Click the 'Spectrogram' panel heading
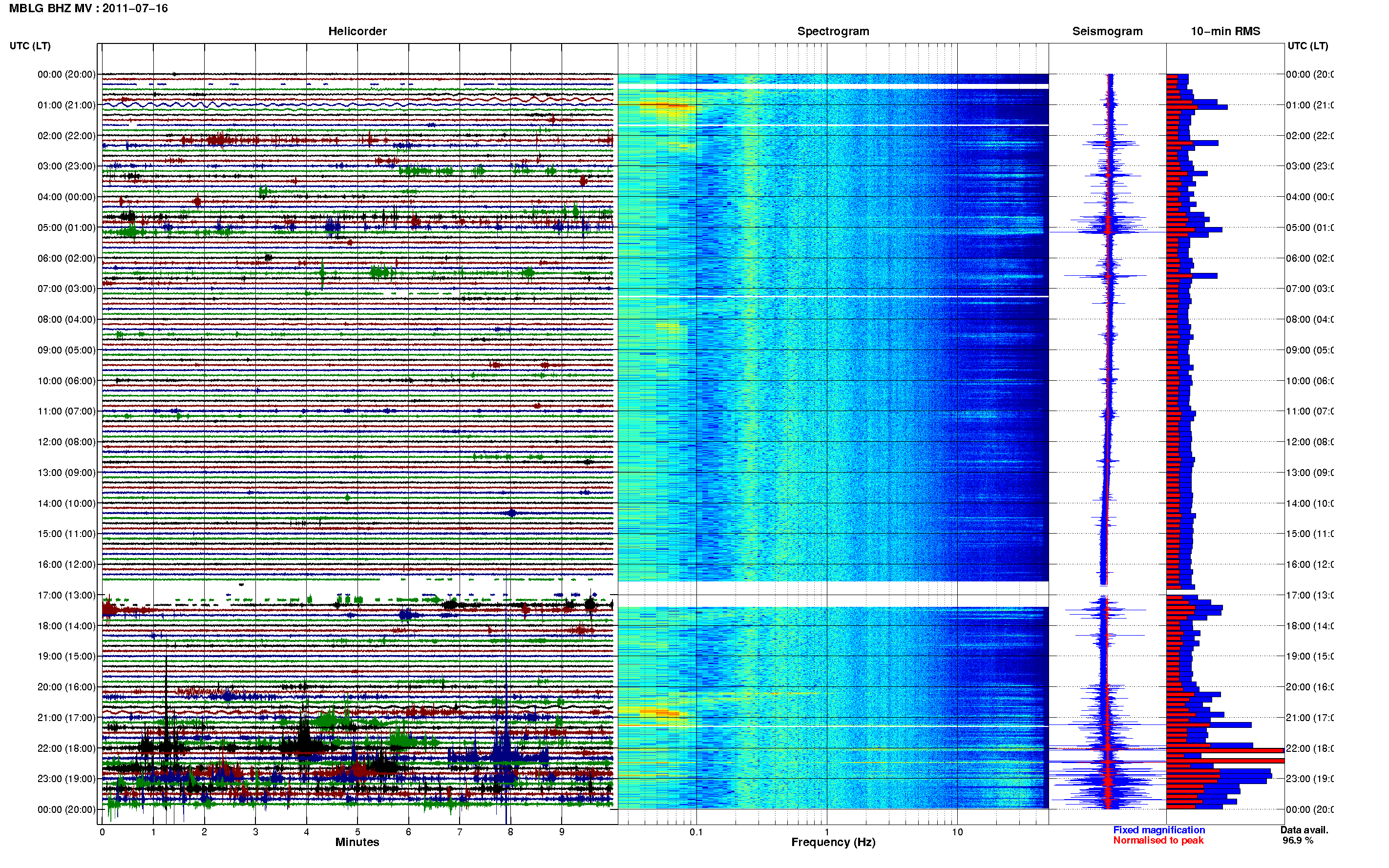This screenshot has height=868, width=1389. pyautogui.click(x=833, y=31)
